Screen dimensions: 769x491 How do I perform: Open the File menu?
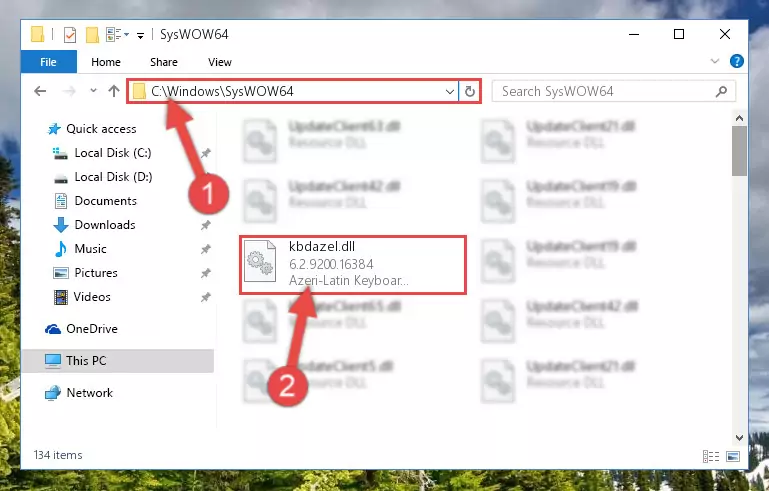point(49,62)
